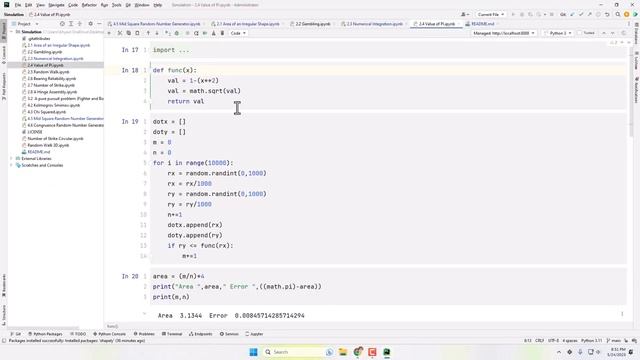640x360 pixels.
Task: Click the taskbar Search box
Action: (x=293, y=352)
